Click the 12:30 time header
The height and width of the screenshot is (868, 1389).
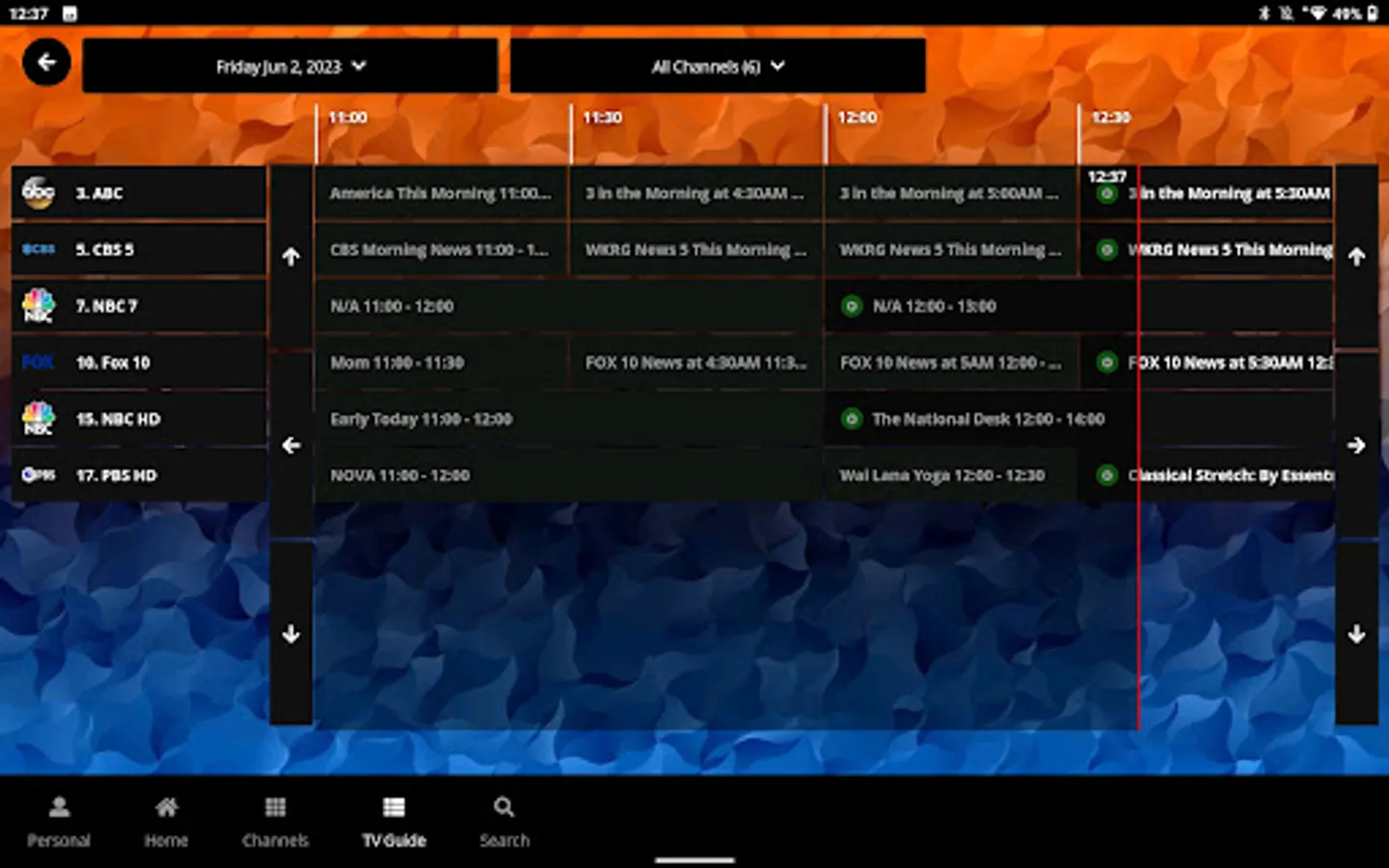[1110, 118]
